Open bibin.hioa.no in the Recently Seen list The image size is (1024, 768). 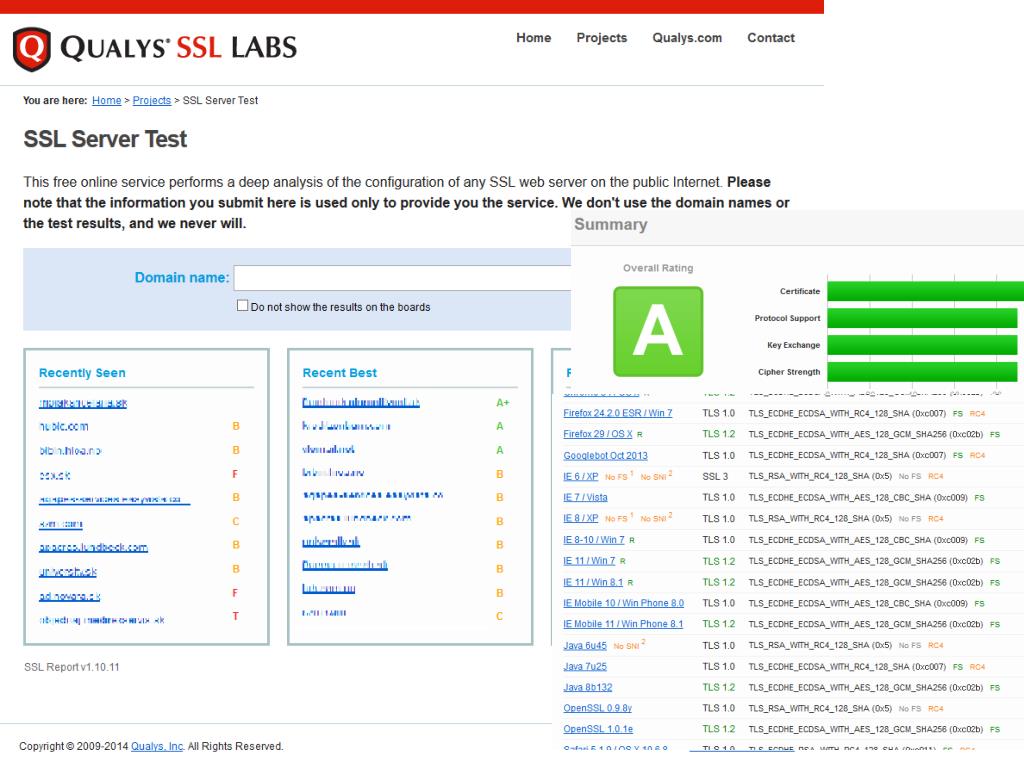click(x=71, y=451)
